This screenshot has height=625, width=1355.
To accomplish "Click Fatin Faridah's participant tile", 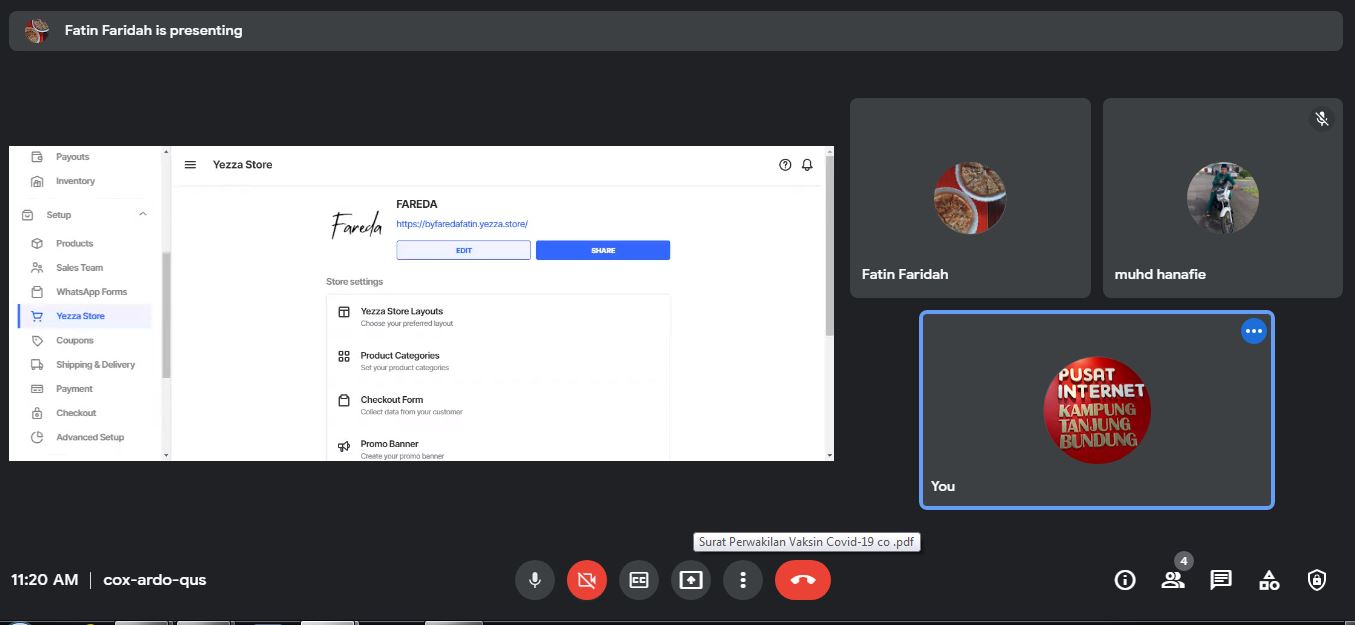I will point(970,198).
